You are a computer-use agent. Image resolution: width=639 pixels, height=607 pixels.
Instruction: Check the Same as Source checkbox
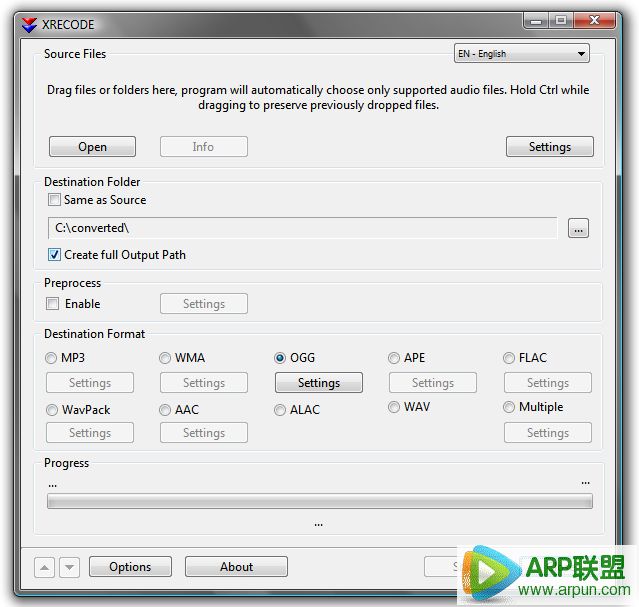pyautogui.click(x=54, y=200)
